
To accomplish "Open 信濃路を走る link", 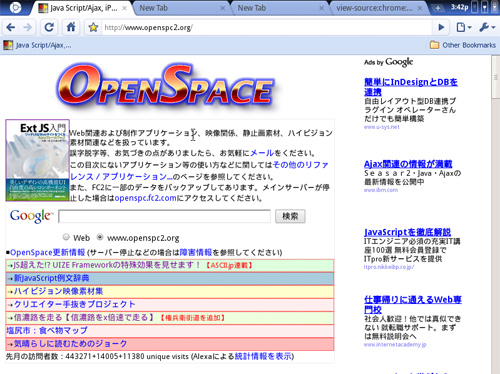I will pyautogui.click(x=84, y=317).
